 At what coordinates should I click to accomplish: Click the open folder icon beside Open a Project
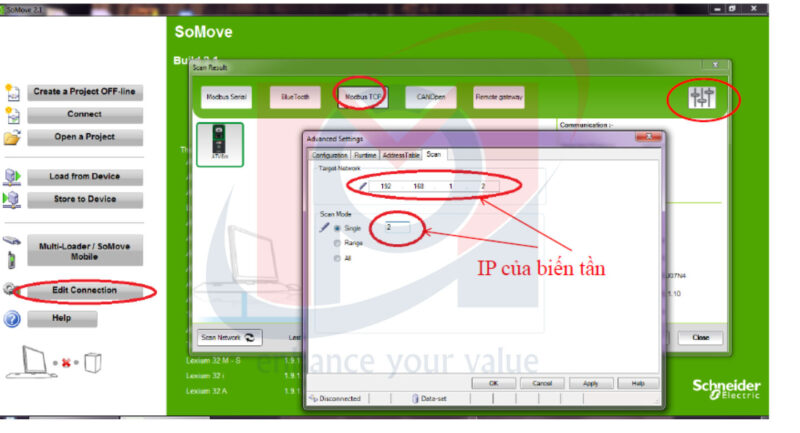point(12,137)
